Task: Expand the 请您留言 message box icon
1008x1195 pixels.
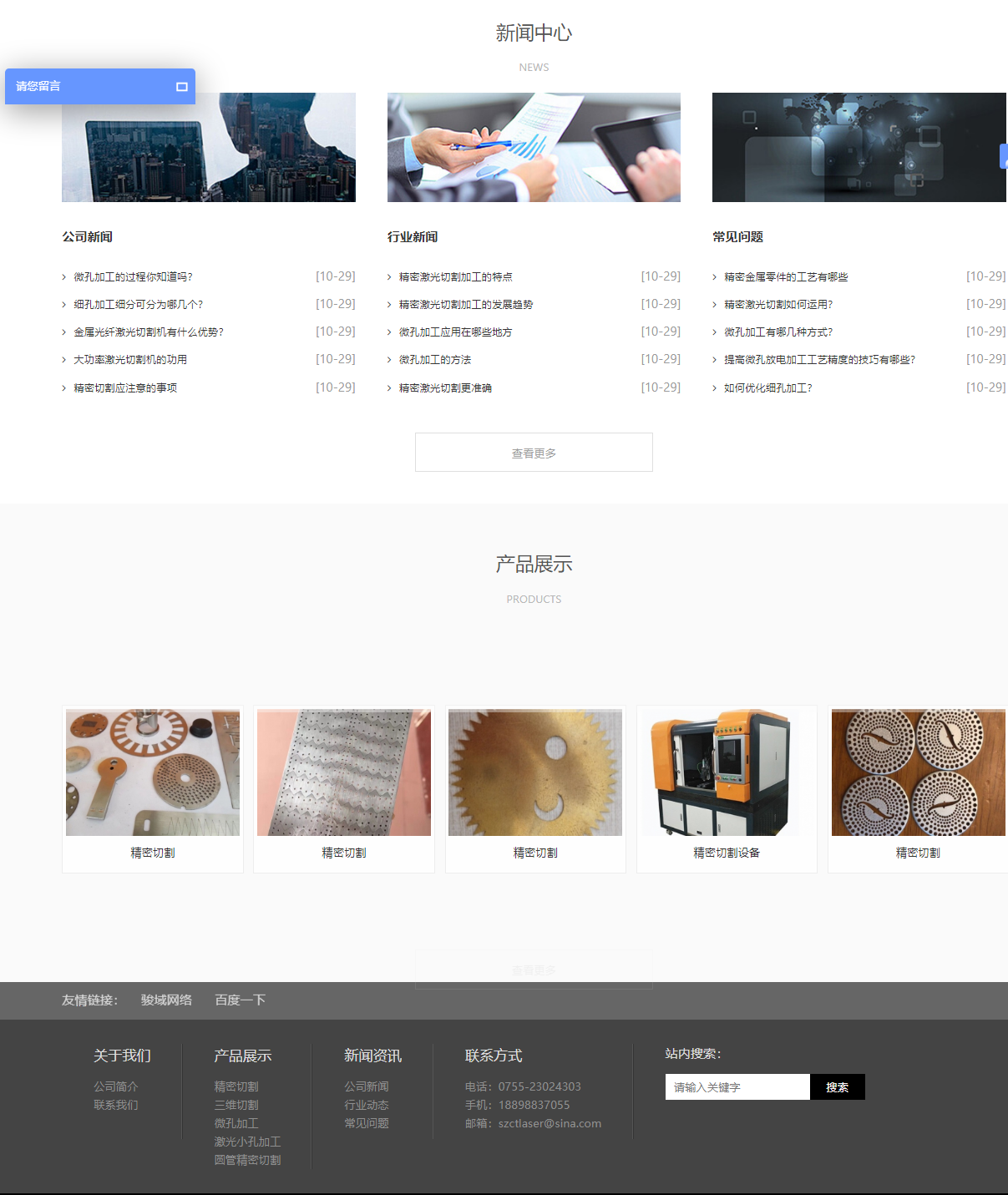Action: tap(181, 87)
